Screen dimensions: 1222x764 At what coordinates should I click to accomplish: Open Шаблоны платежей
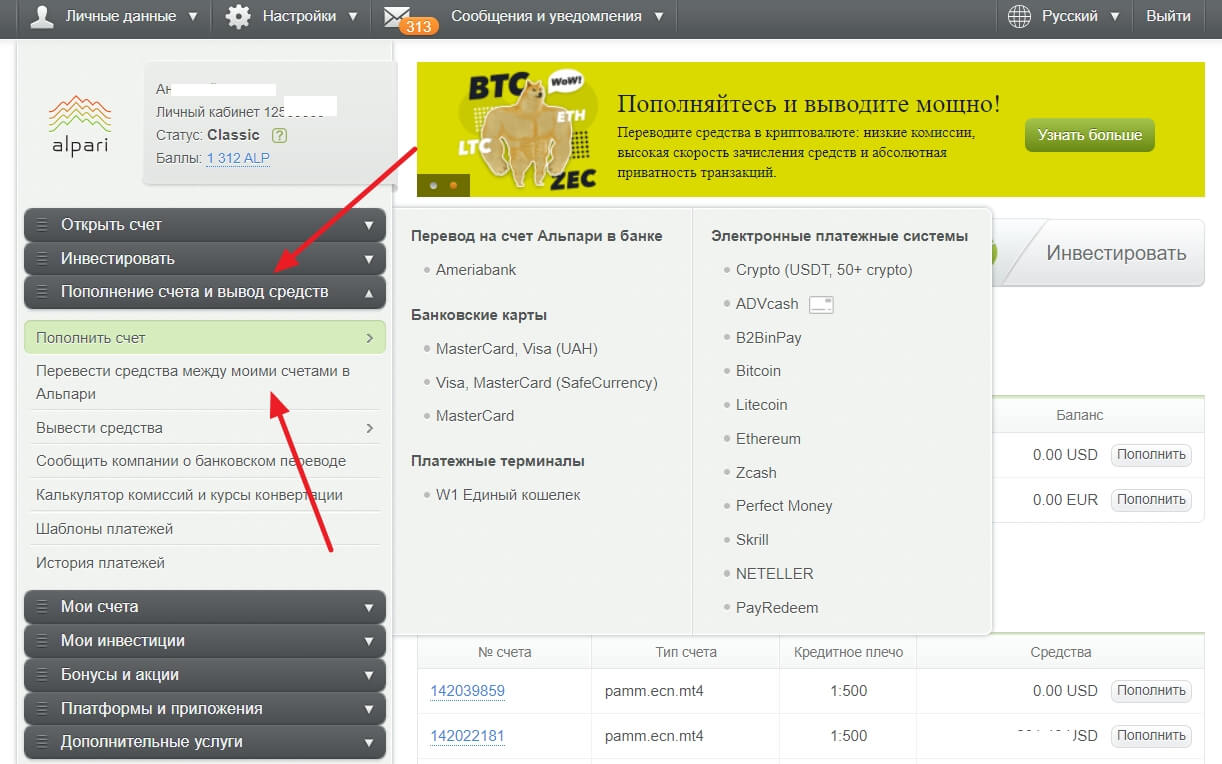(x=105, y=529)
